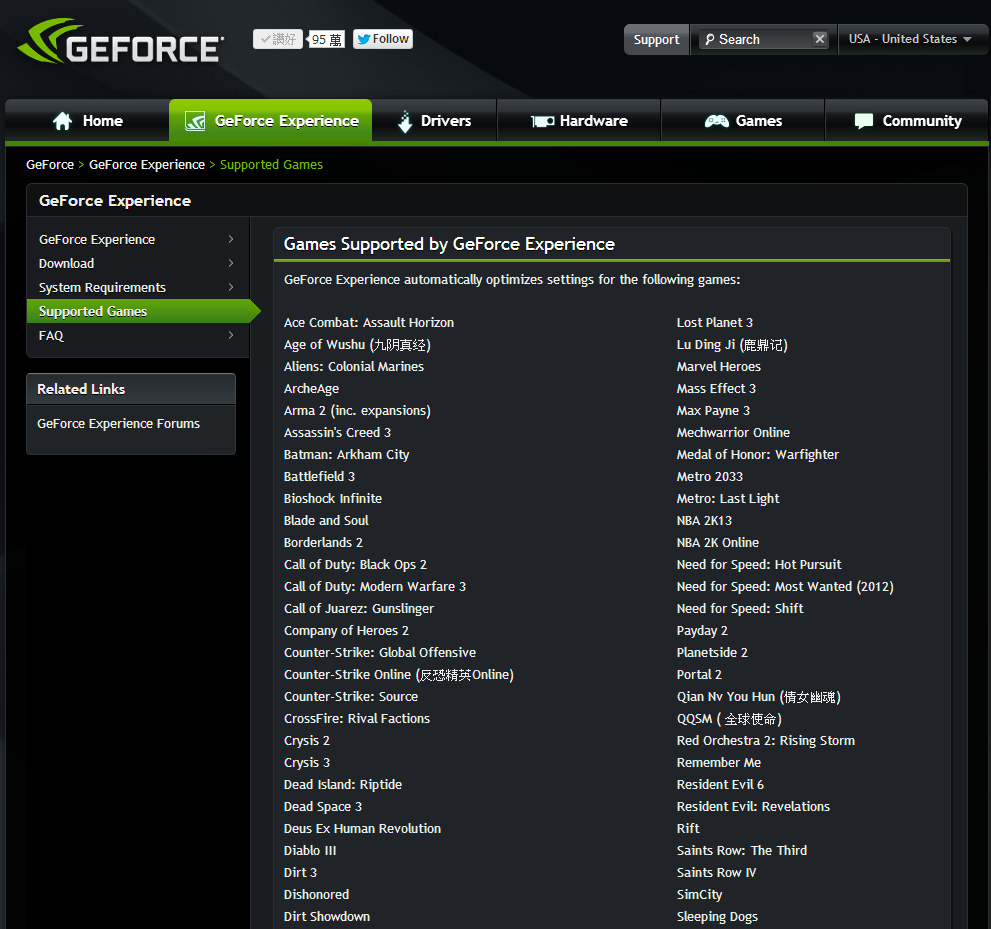Screen dimensions: 991x929
Task: Click ArcheAge in the games list
Action: tap(311, 389)
